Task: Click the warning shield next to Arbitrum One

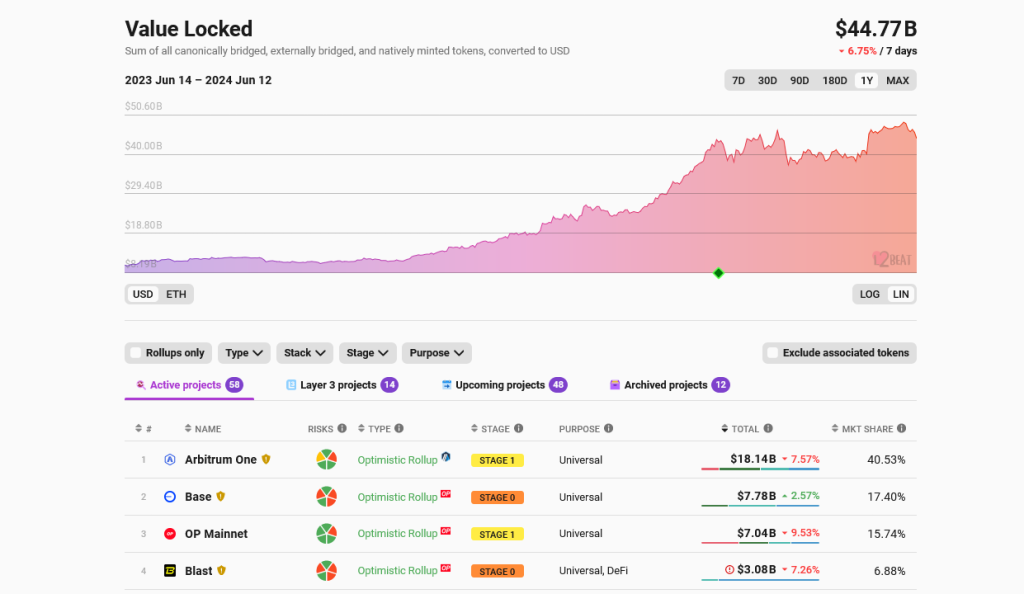Action: pyautogui.click(x=266, y=460)
